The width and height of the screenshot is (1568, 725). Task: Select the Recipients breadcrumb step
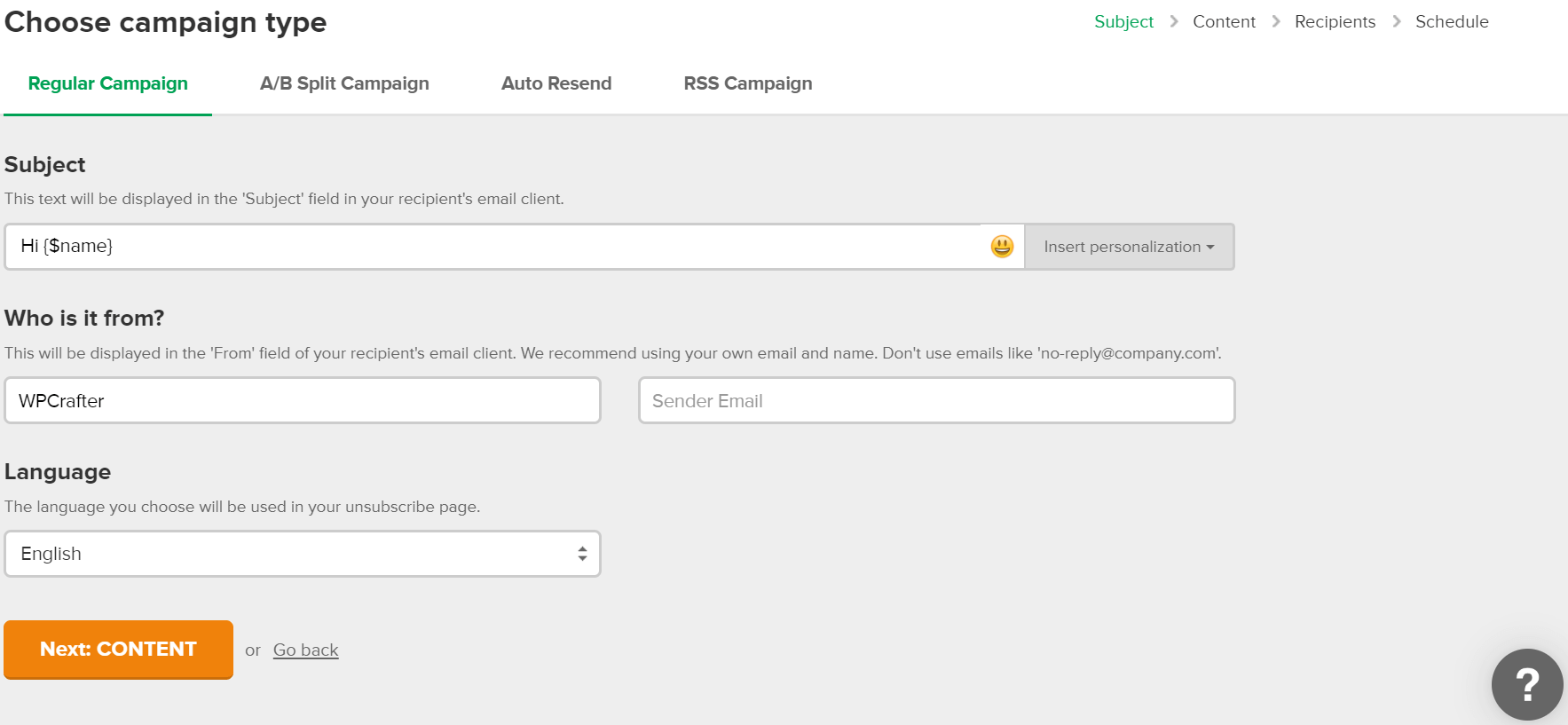[x=1335, y=22]
